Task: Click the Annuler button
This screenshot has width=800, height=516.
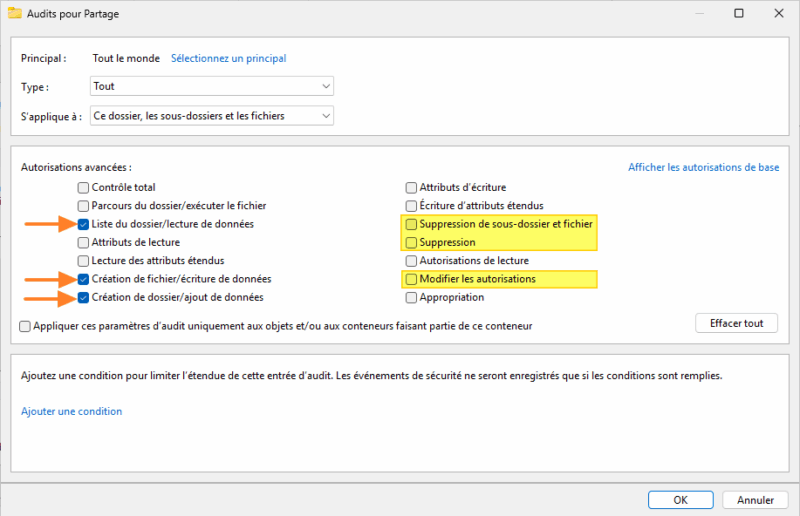Action: [755, 499]
